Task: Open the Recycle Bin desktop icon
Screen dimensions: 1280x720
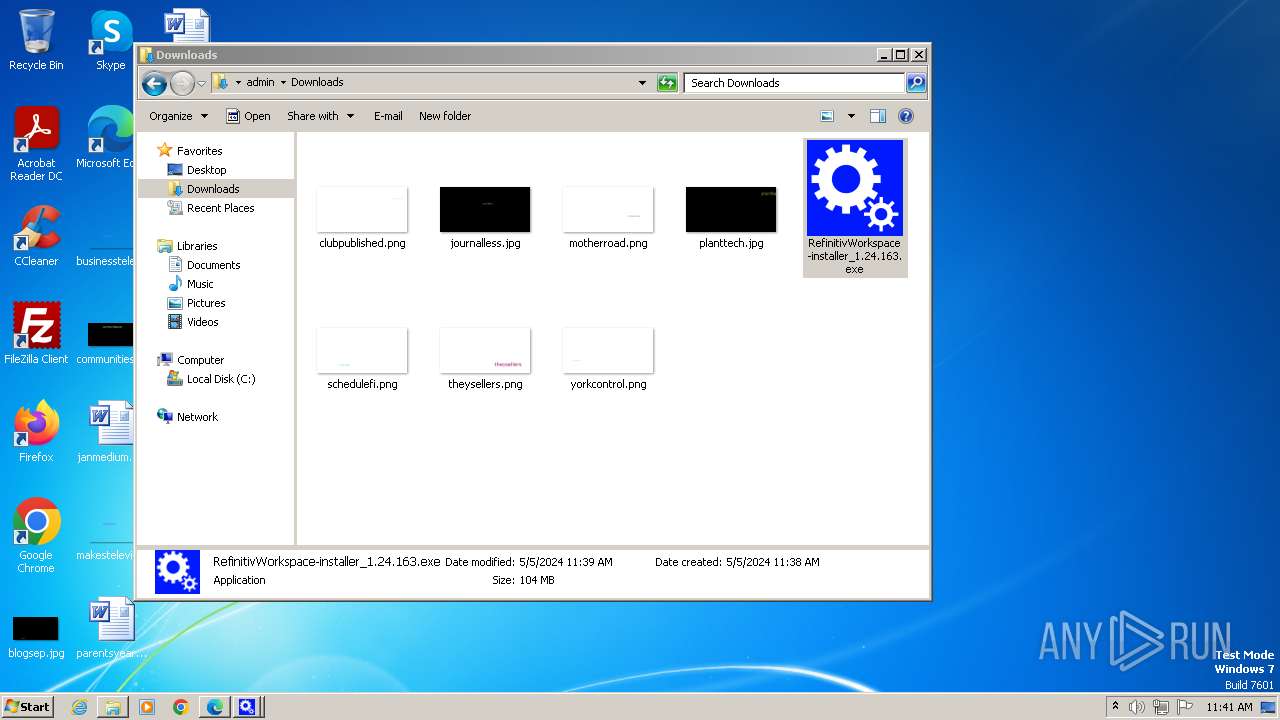Action: tap(36, 40)
